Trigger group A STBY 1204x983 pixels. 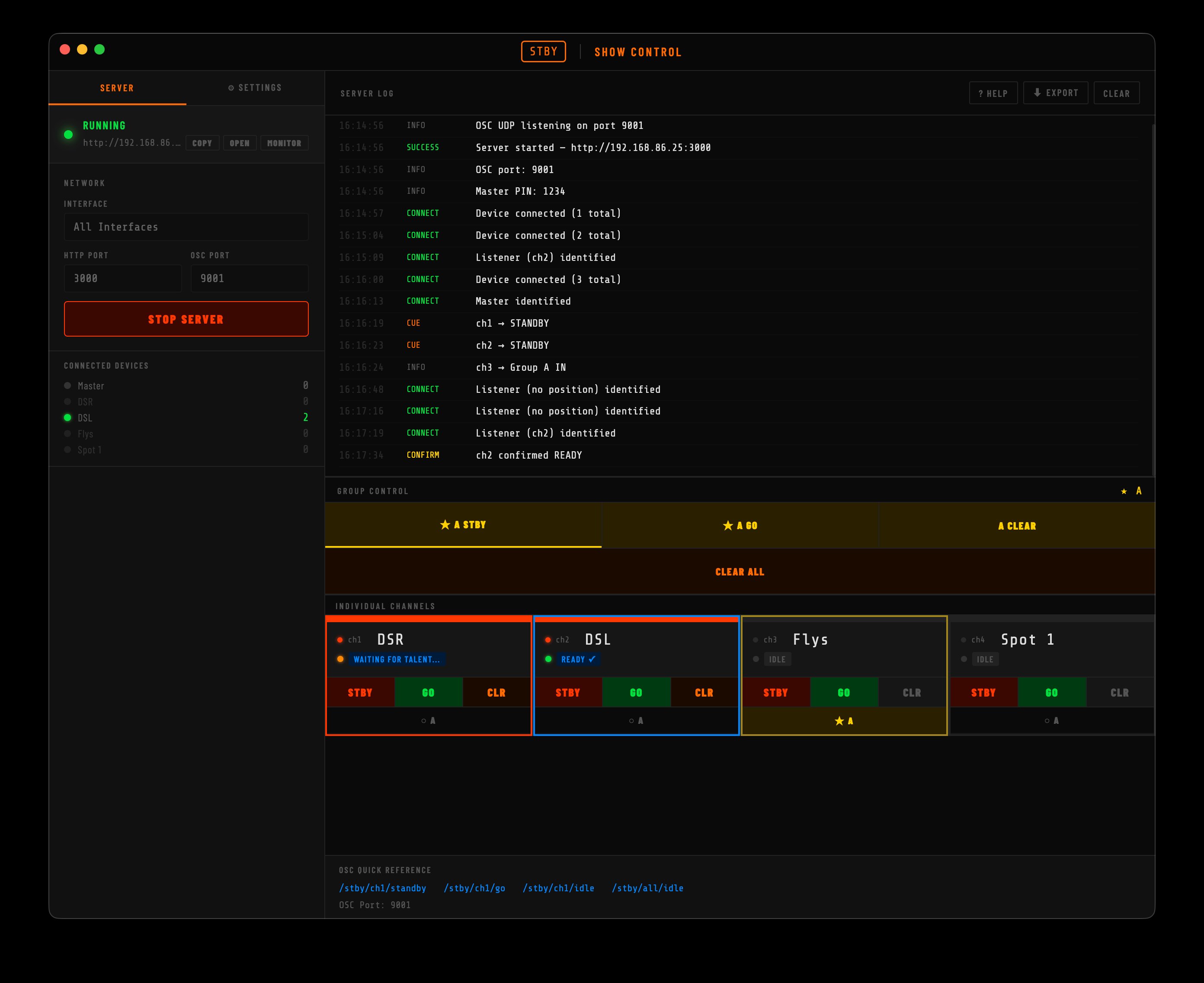[x=463, y=525]
